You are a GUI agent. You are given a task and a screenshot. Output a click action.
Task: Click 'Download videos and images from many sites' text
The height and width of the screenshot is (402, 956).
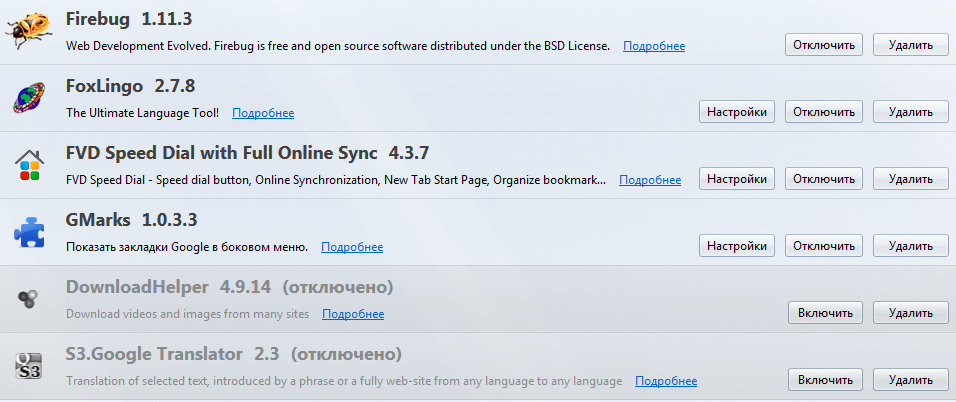(x=187, y=314)
